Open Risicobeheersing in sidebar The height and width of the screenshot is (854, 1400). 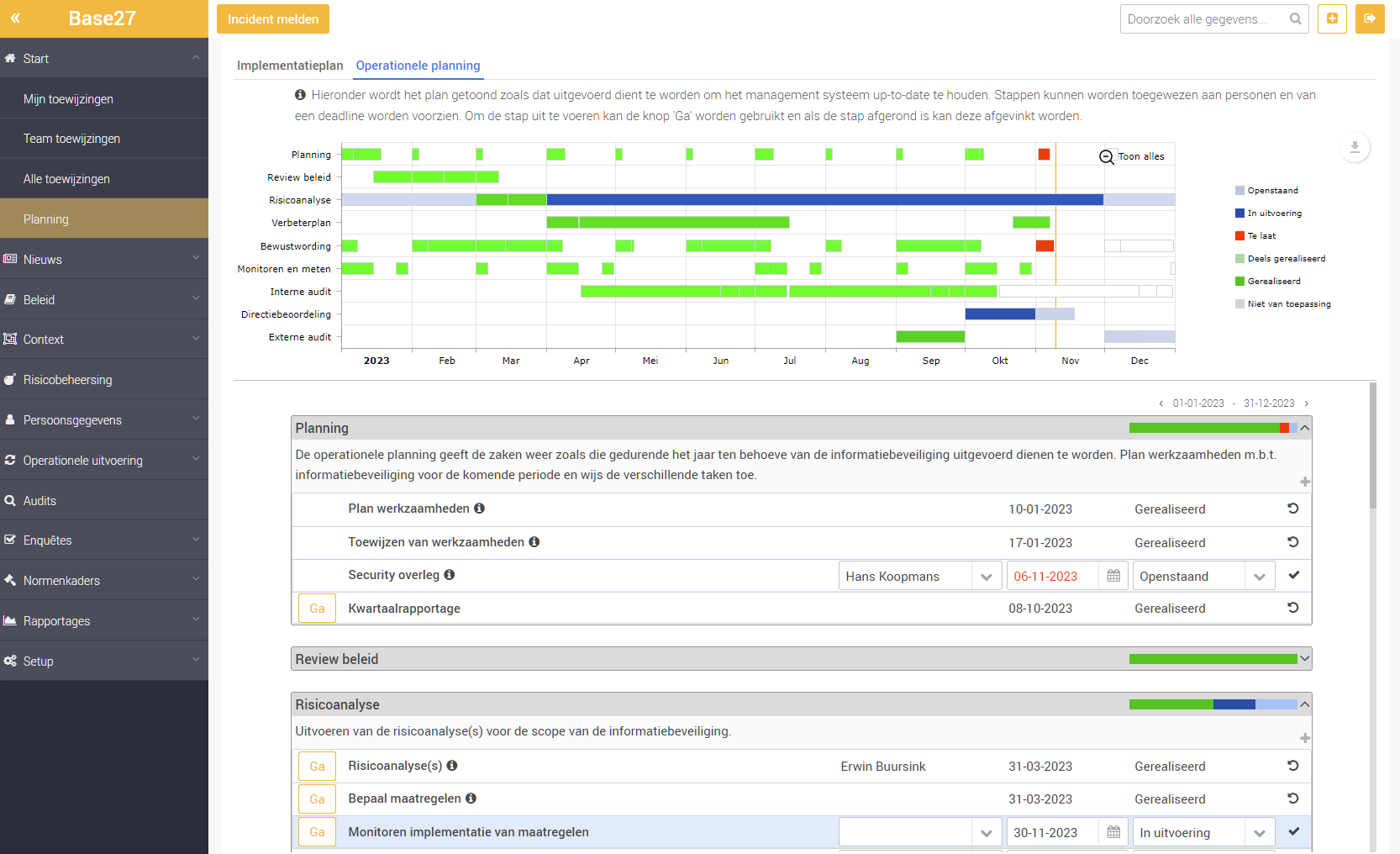(104, 379)
